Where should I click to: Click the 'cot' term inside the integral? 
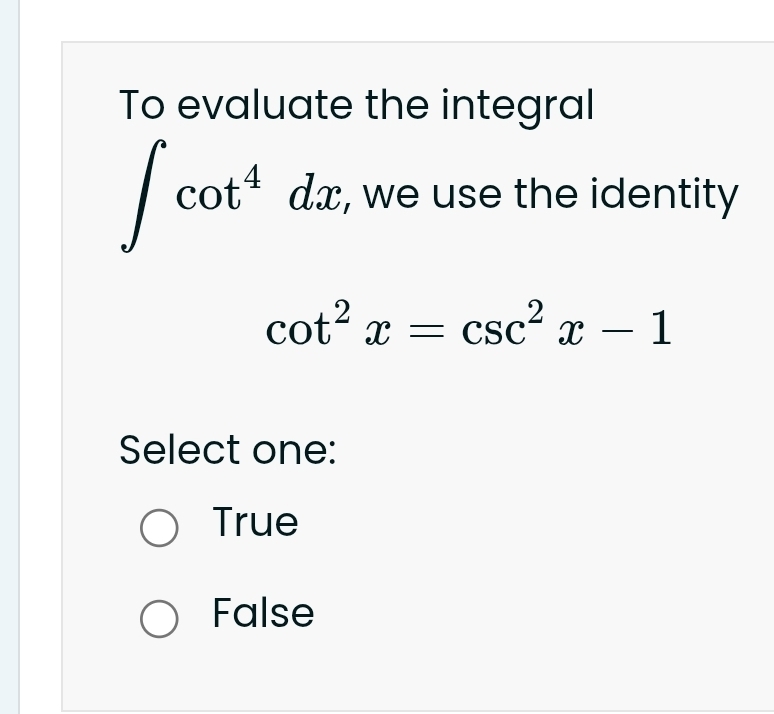pyautogui.click(x=207, y=197)
